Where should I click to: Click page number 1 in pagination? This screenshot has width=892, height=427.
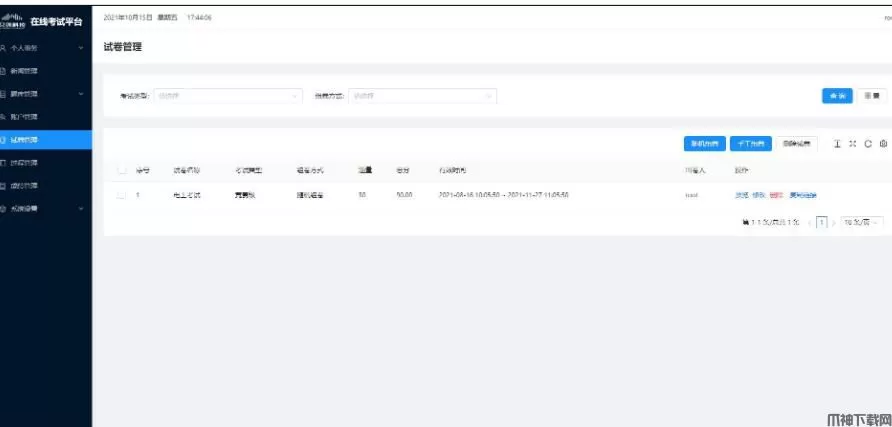coord(822,223)
